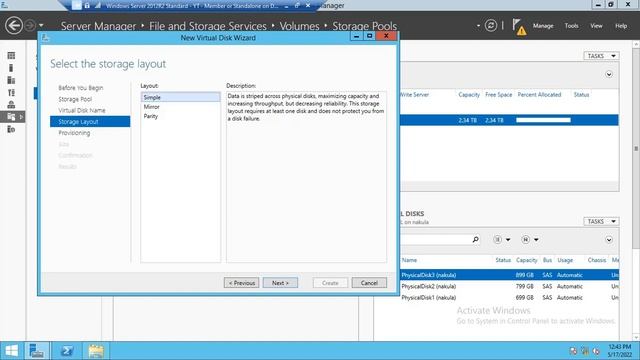Select the Simple layout option

[x=180, y=97]
